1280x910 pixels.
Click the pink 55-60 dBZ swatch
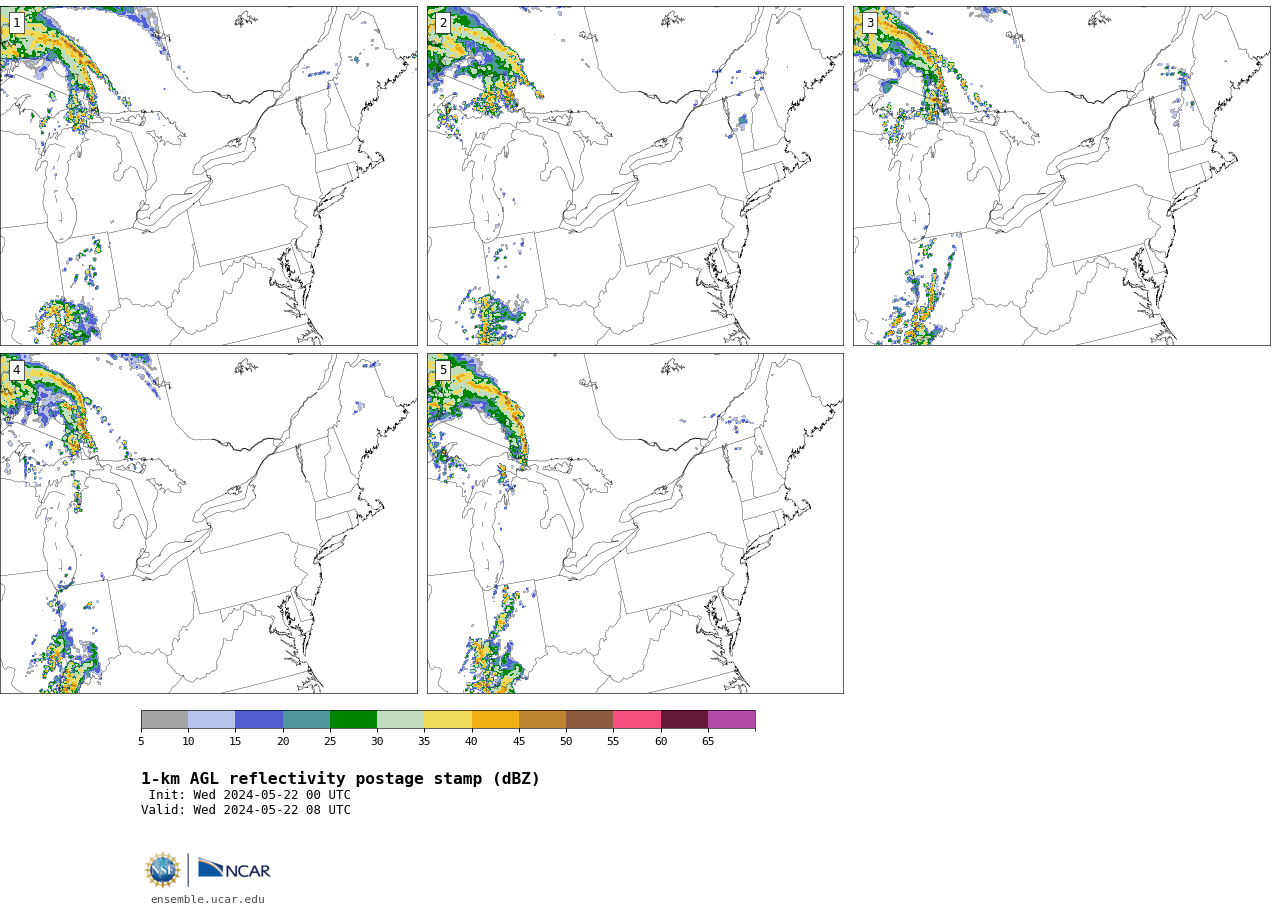(x=637, y=720)
